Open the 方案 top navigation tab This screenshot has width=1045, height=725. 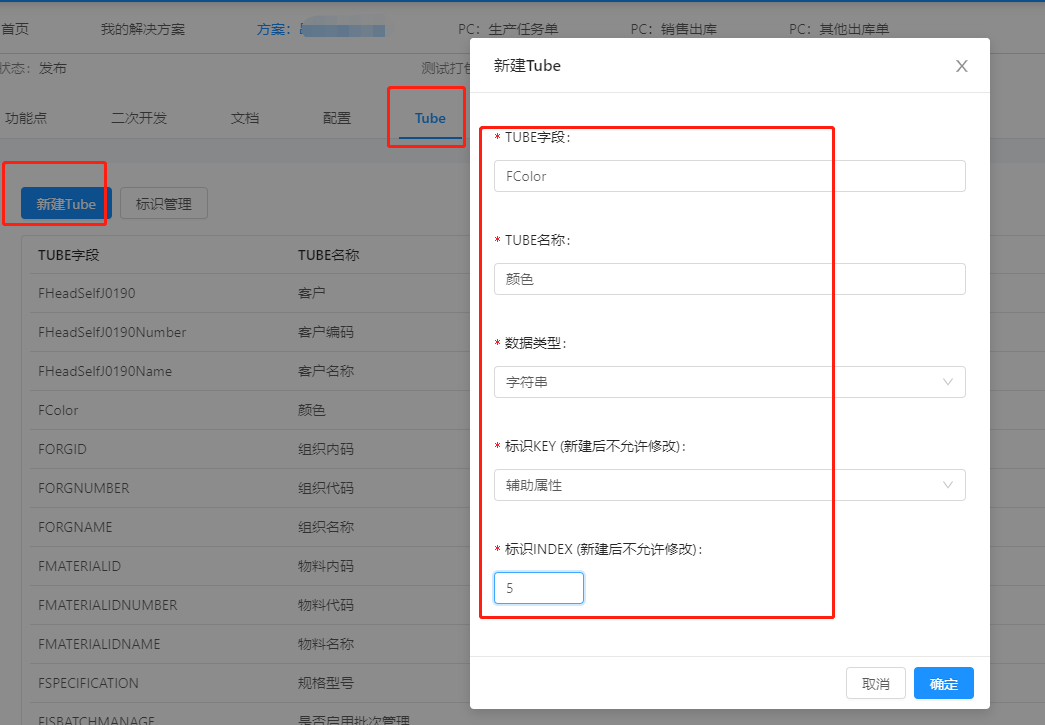tap(321, 29)
